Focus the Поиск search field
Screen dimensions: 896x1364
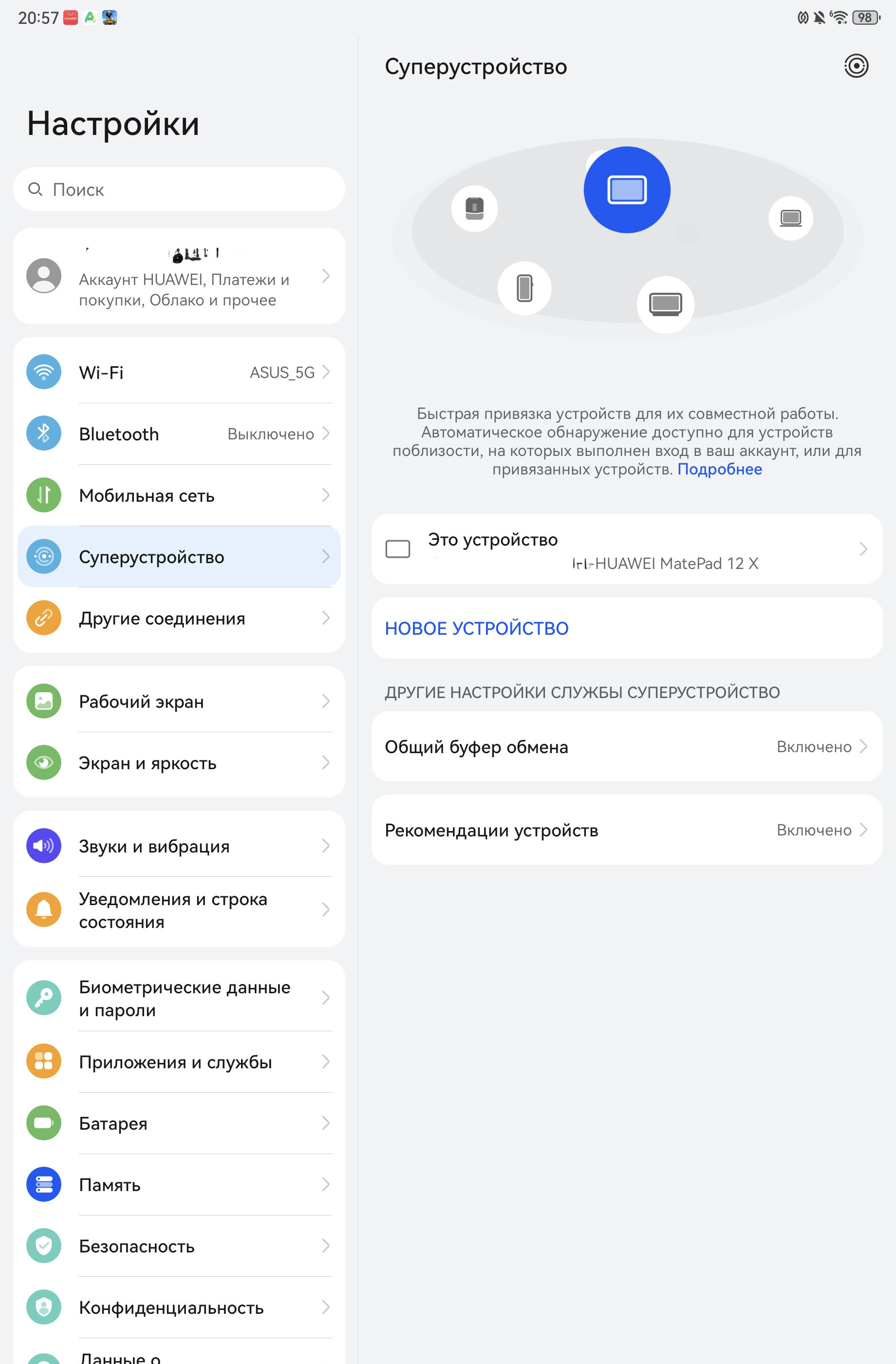(x=179, y=189)
